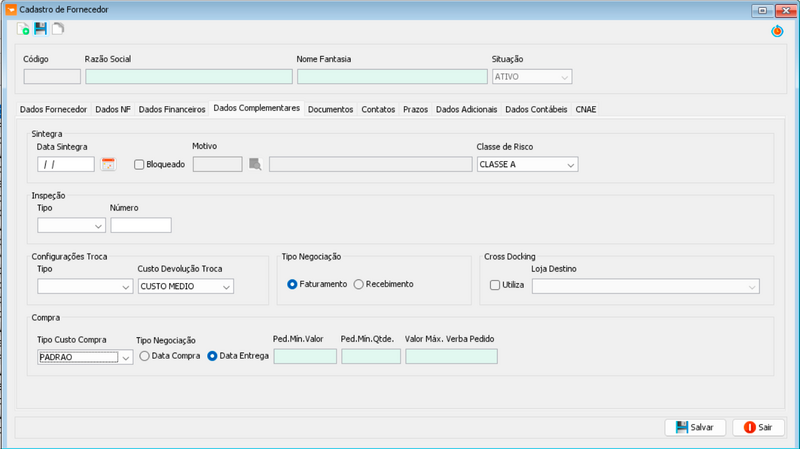The width and height of the screenshot is (800, 449).
Task: Click the Ped.Mín.Valor field
Action: click(x=305, y=356)
